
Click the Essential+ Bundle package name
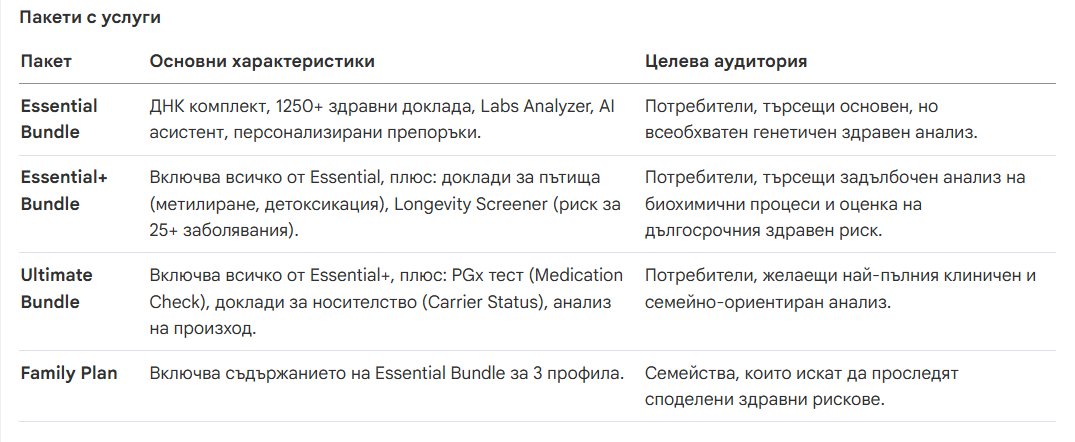pos(64,190)
